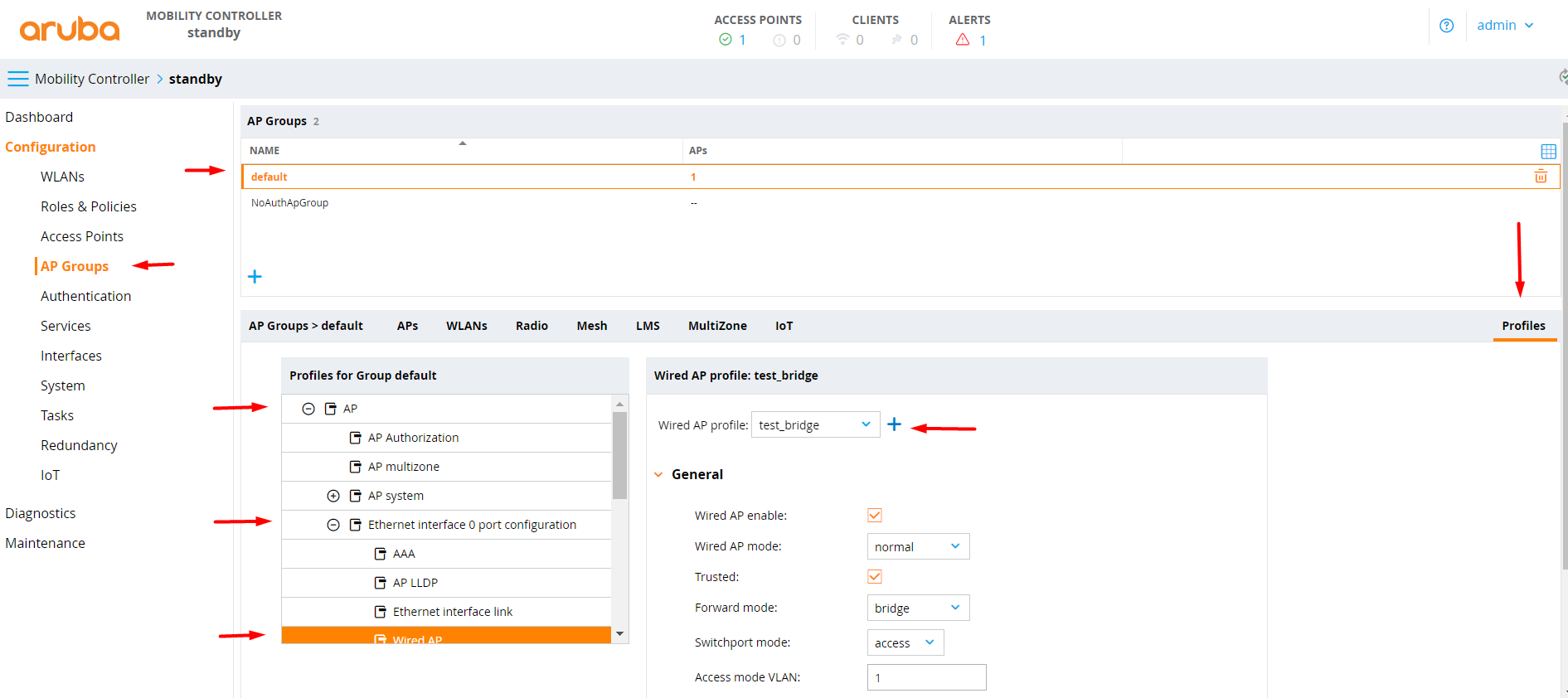Select AP LLDP in profiles tree
Viewport: 1568px width, 698px height.
tap(447, 583)
